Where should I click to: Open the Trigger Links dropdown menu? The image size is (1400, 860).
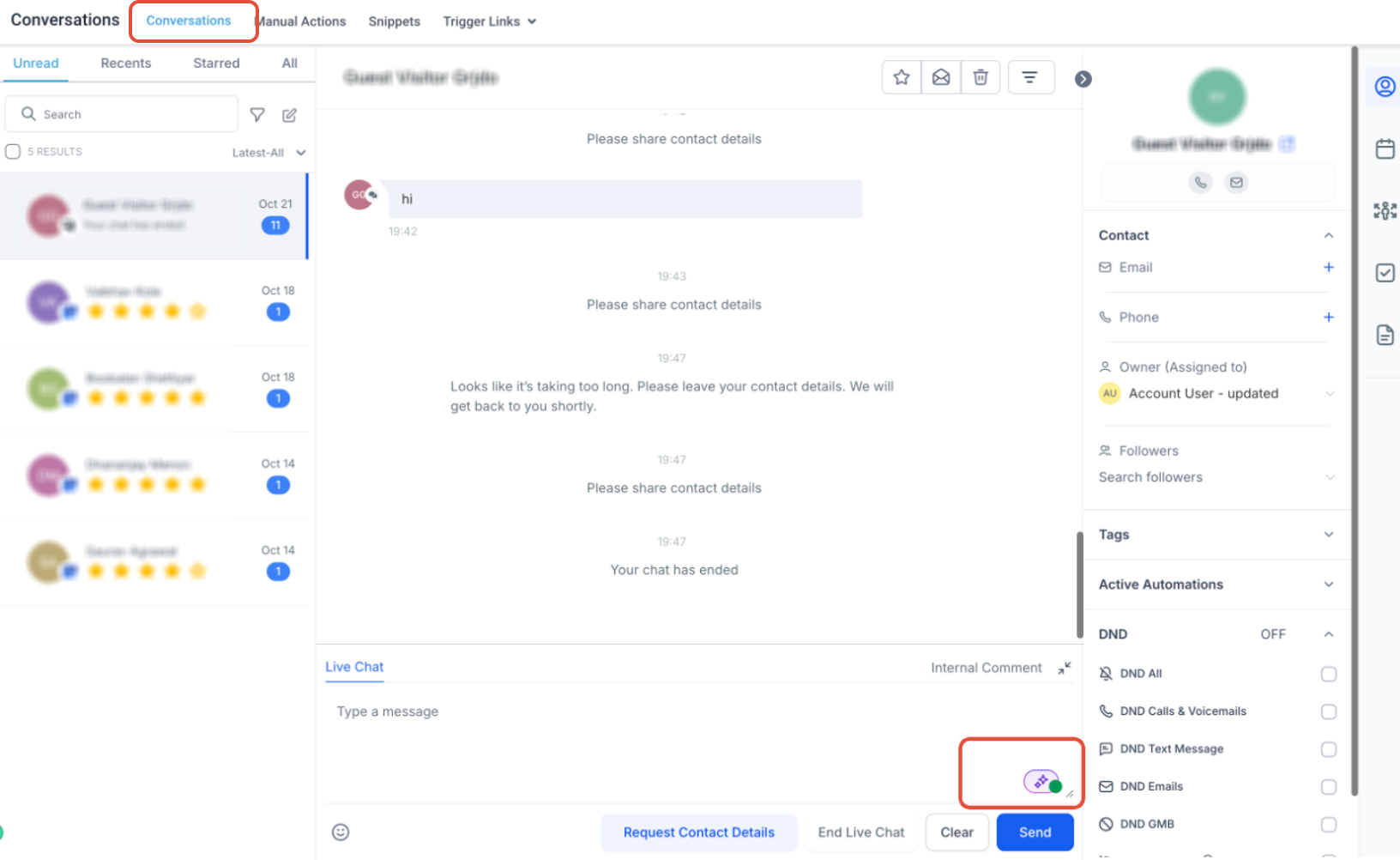click(490, 21)
